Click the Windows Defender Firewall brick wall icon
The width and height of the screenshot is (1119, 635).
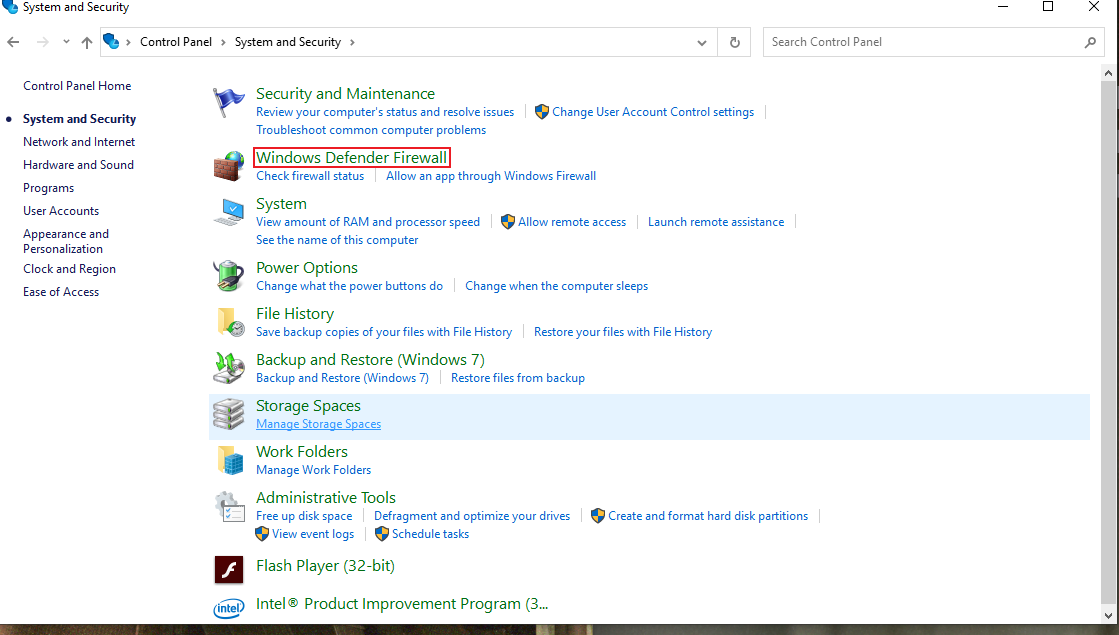coord(228,166)
